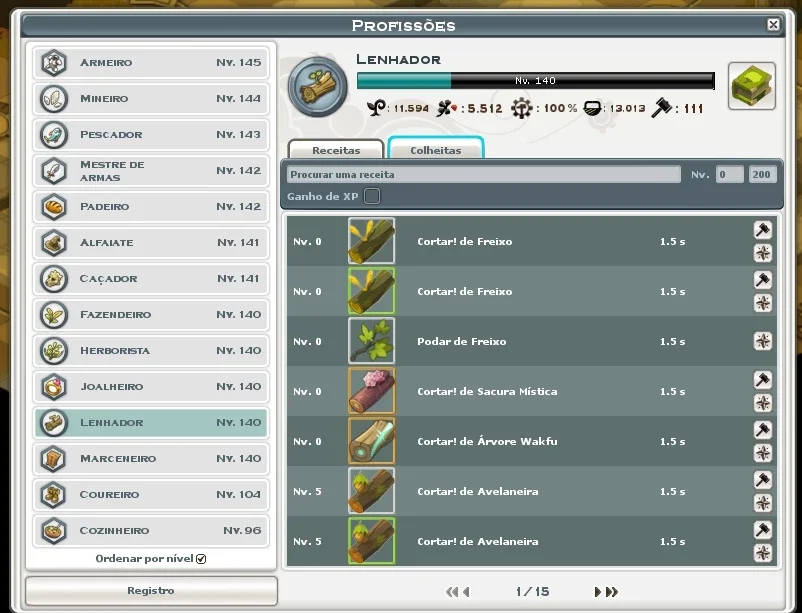Select the "Cortar! de Sacura Mística" text

coord(487,391)
